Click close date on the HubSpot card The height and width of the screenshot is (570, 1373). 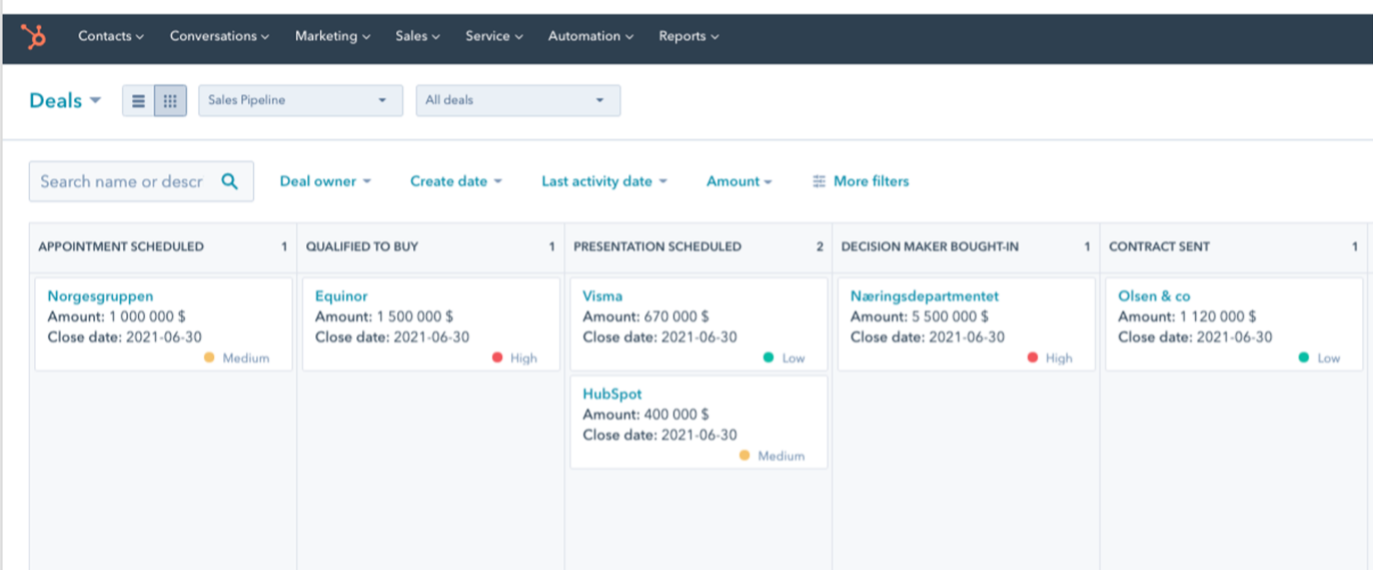(660, 435)
